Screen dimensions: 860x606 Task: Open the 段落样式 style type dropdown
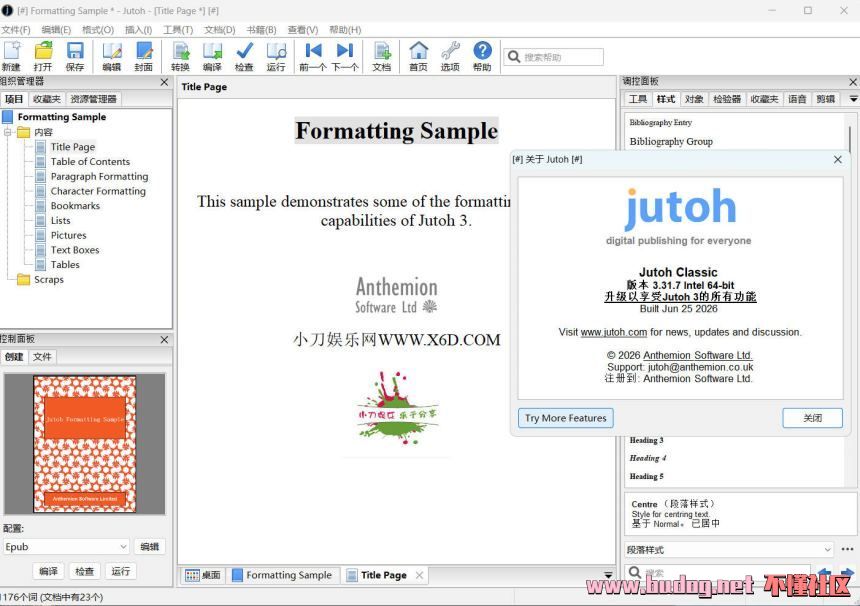coord(729,550)
